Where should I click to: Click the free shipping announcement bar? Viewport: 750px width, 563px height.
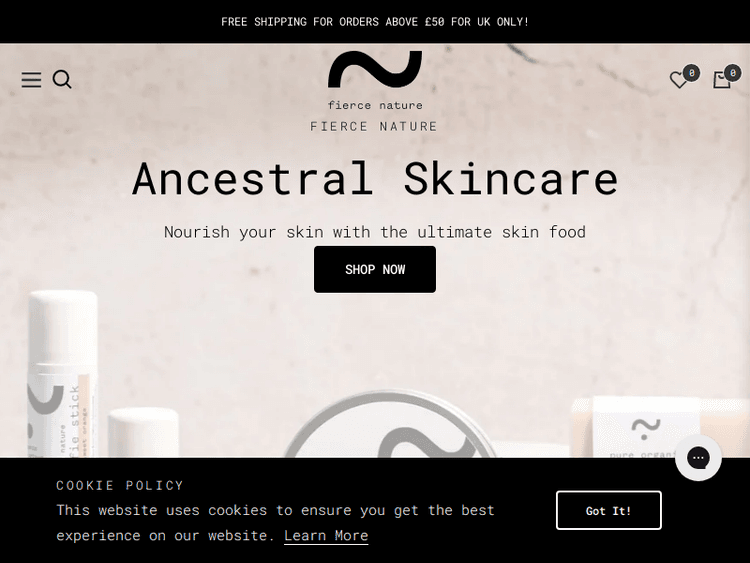pyautogui.click(x=375, y=22)
